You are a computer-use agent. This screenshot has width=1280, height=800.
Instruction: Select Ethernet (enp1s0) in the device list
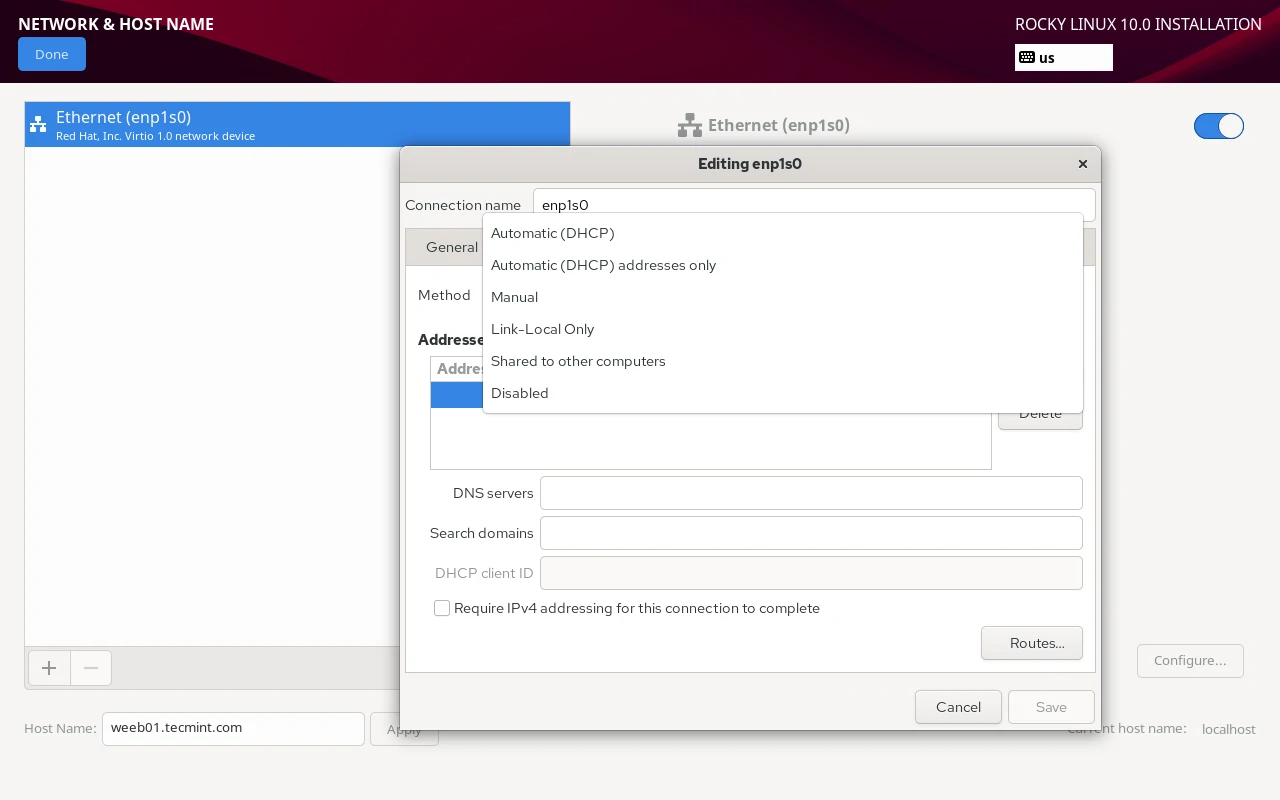(297, 124)
